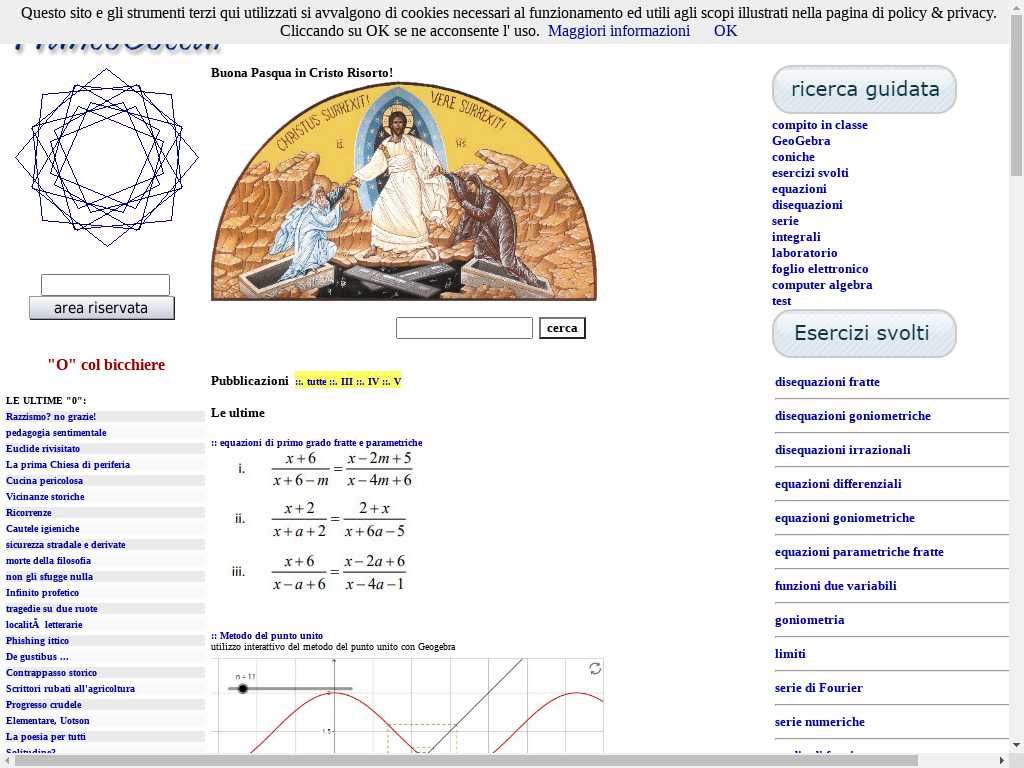Open esercizi svolti topic link

(810, 172)
